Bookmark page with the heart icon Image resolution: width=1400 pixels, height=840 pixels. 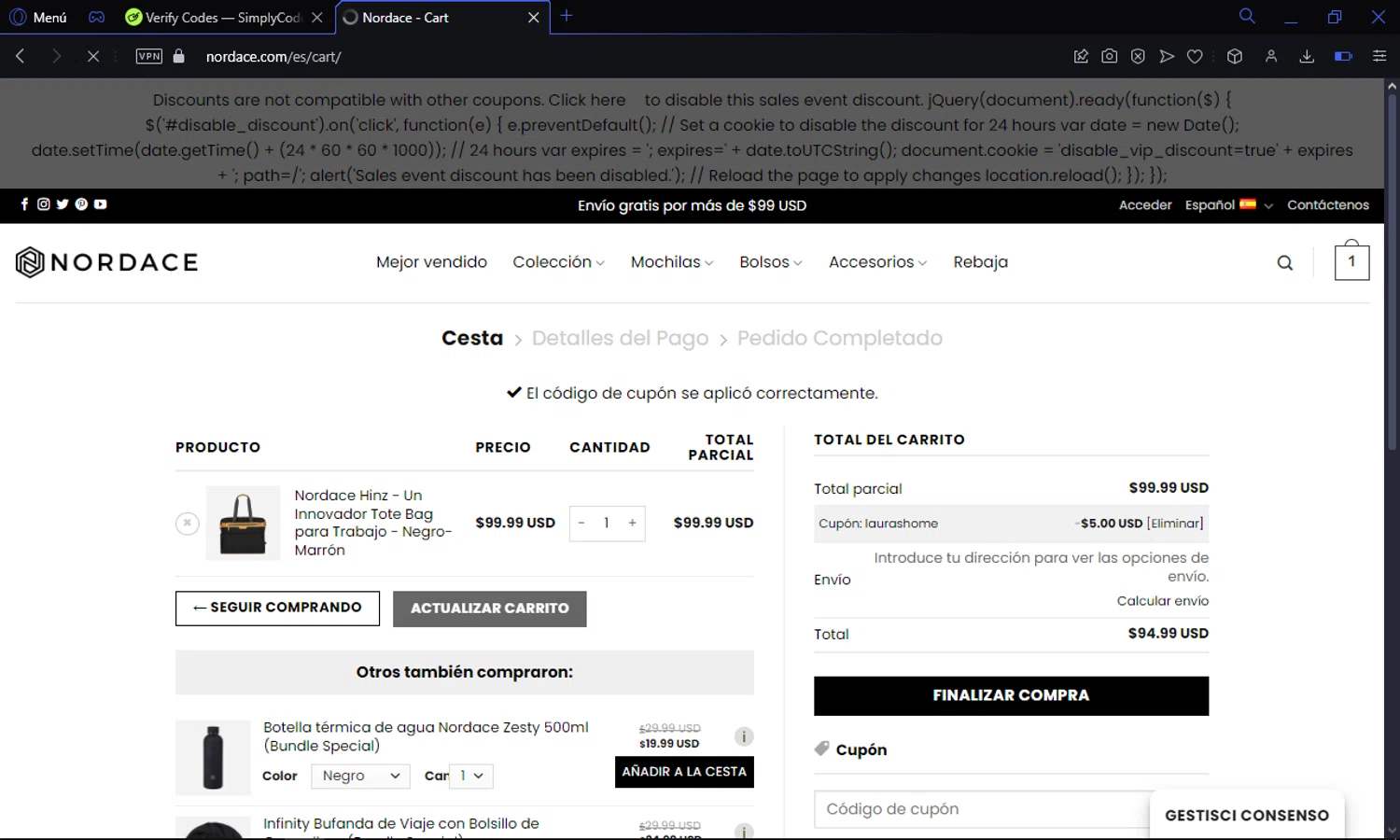click(x=1195, y=56)
